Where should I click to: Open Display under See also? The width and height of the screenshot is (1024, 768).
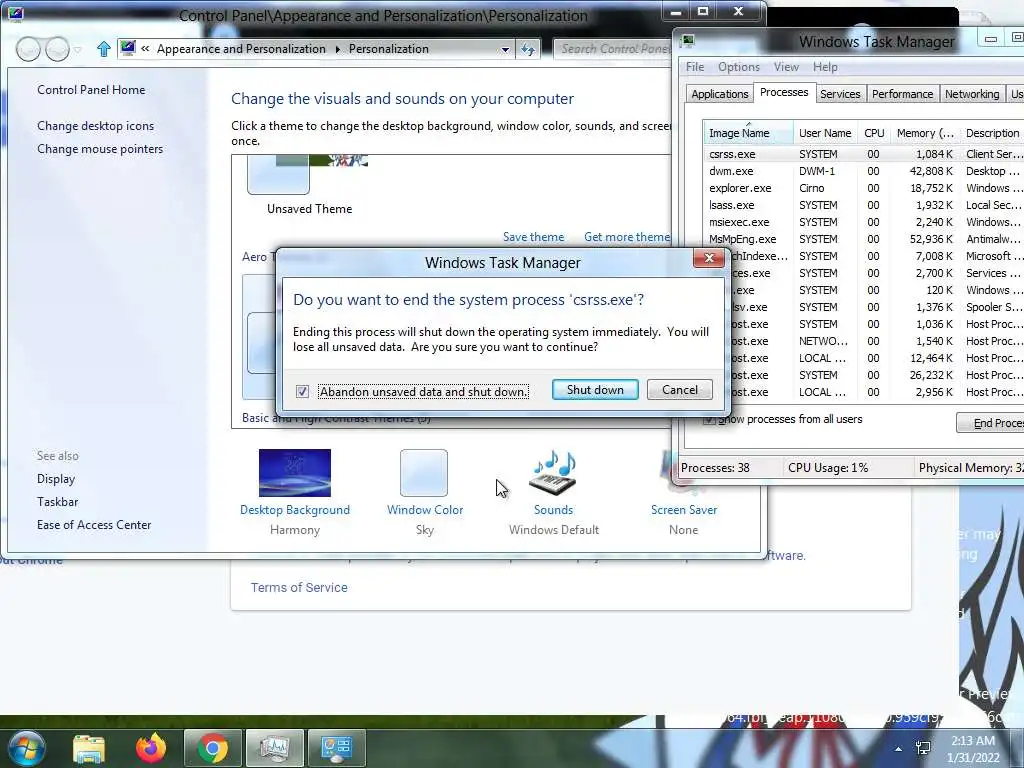(x=56, y=479)
